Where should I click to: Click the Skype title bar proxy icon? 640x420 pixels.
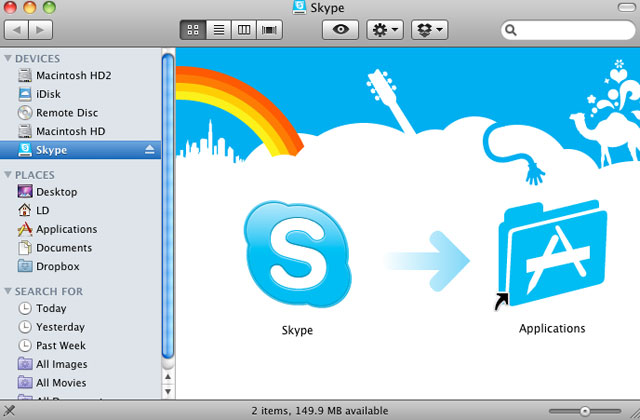299,7
